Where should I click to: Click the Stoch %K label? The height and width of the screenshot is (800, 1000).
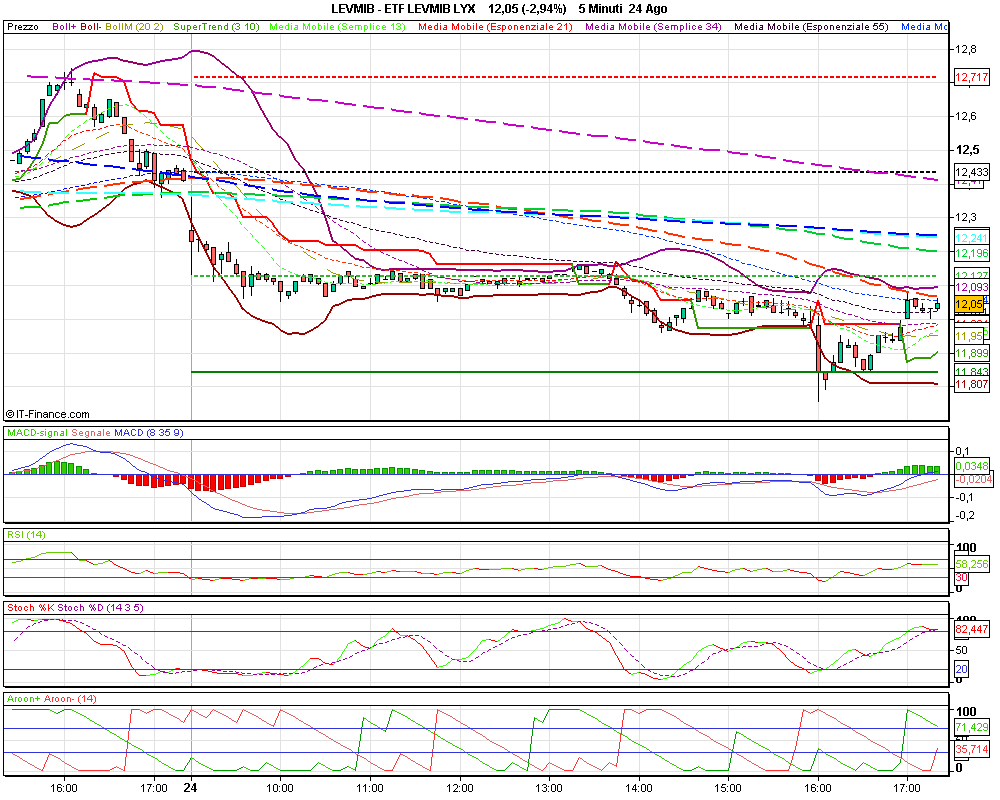point(31,607)
